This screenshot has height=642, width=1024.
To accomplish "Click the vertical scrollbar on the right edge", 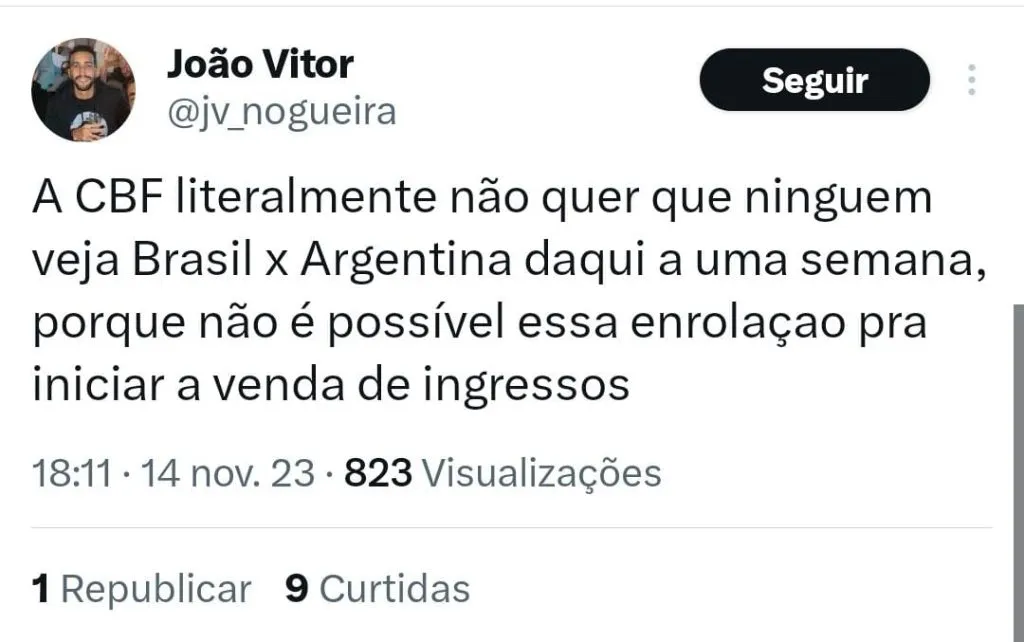I will coord(1018,472).
